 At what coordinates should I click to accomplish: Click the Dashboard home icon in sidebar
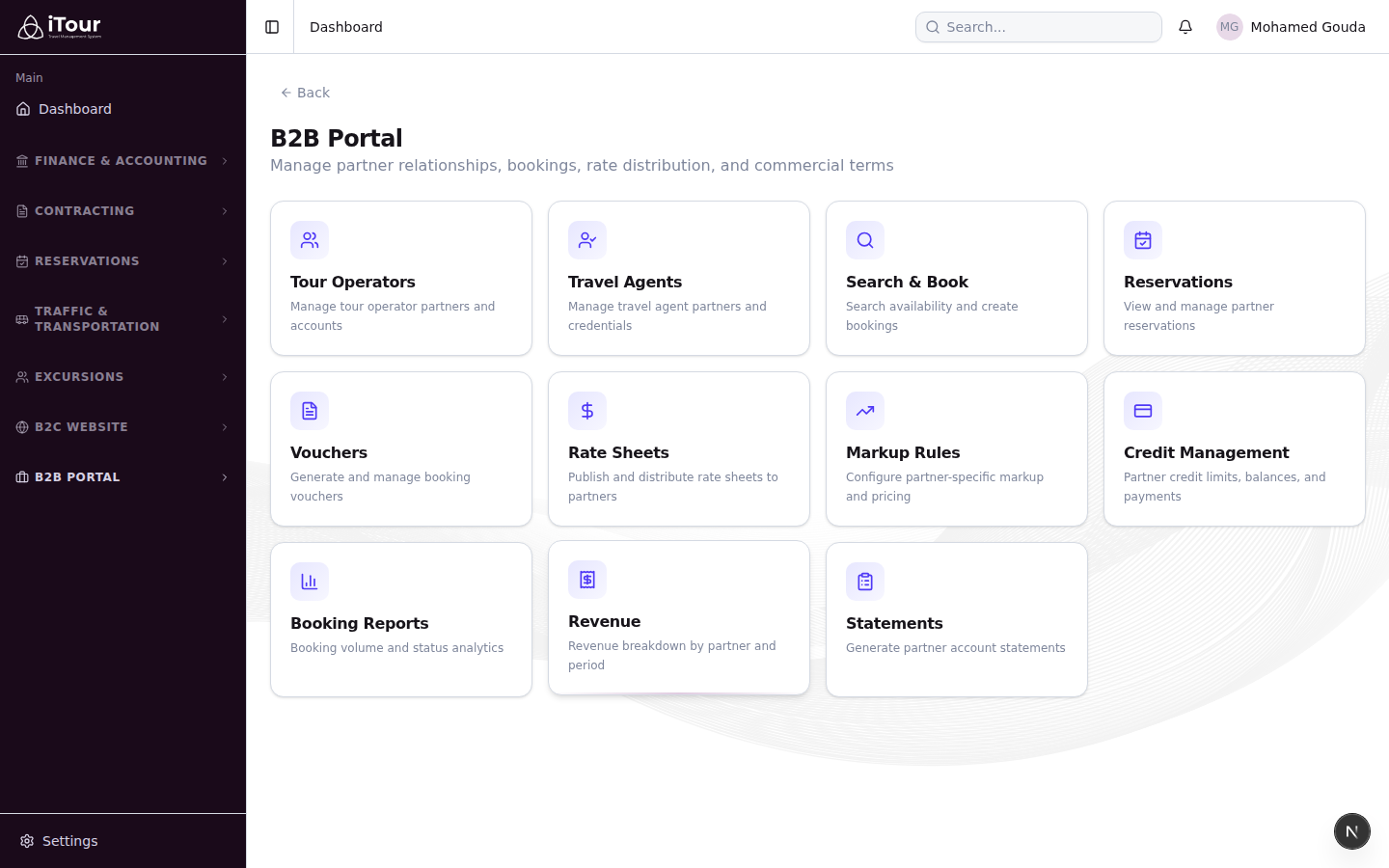point(23,109)
